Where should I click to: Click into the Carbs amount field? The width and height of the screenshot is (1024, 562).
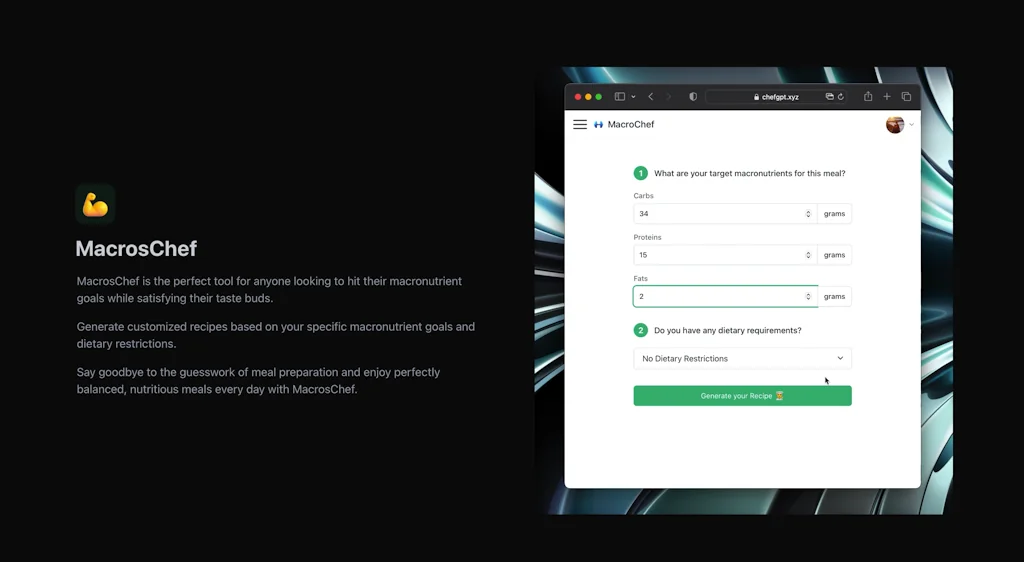pos(725,213)
